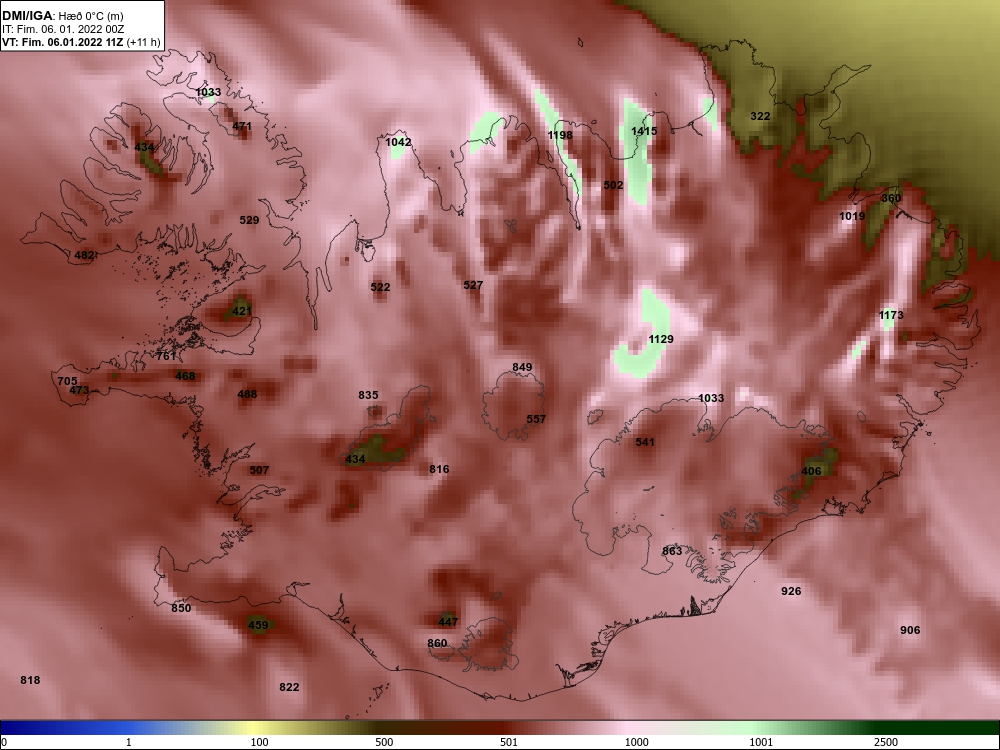
Task: Click the '322' value in the northeast
Action: point(760,116)
